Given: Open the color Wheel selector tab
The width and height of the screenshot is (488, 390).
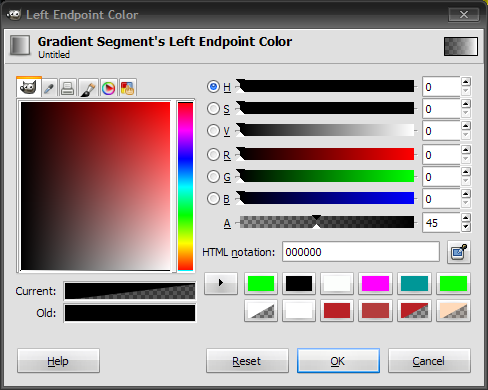Looking at the screenshot, I should click(108, 88).
